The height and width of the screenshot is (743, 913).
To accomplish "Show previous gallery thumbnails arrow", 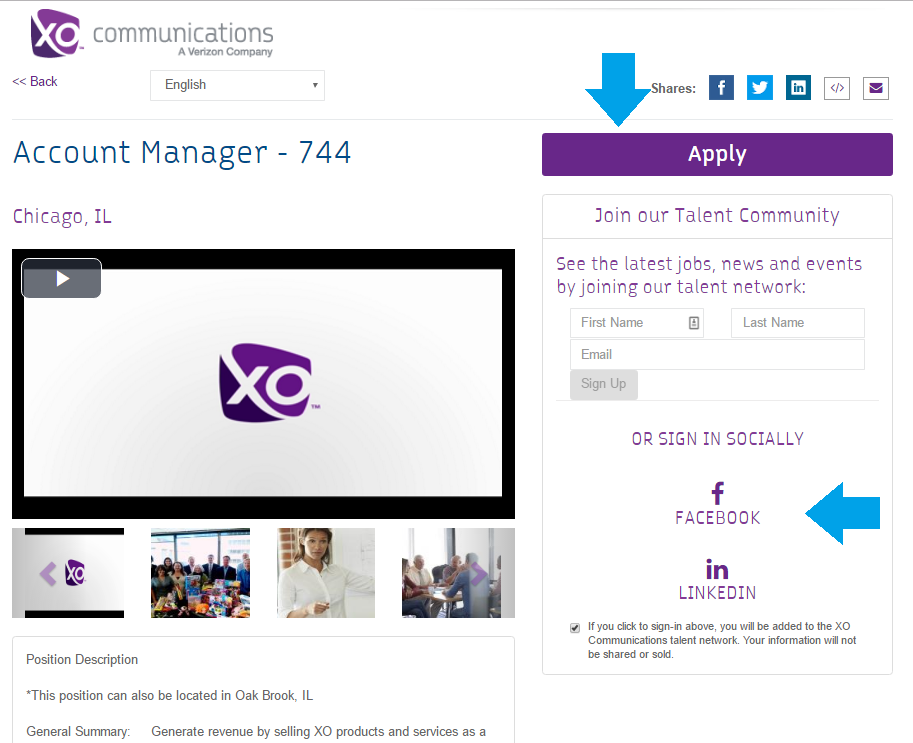I will (x=48, y=574).
